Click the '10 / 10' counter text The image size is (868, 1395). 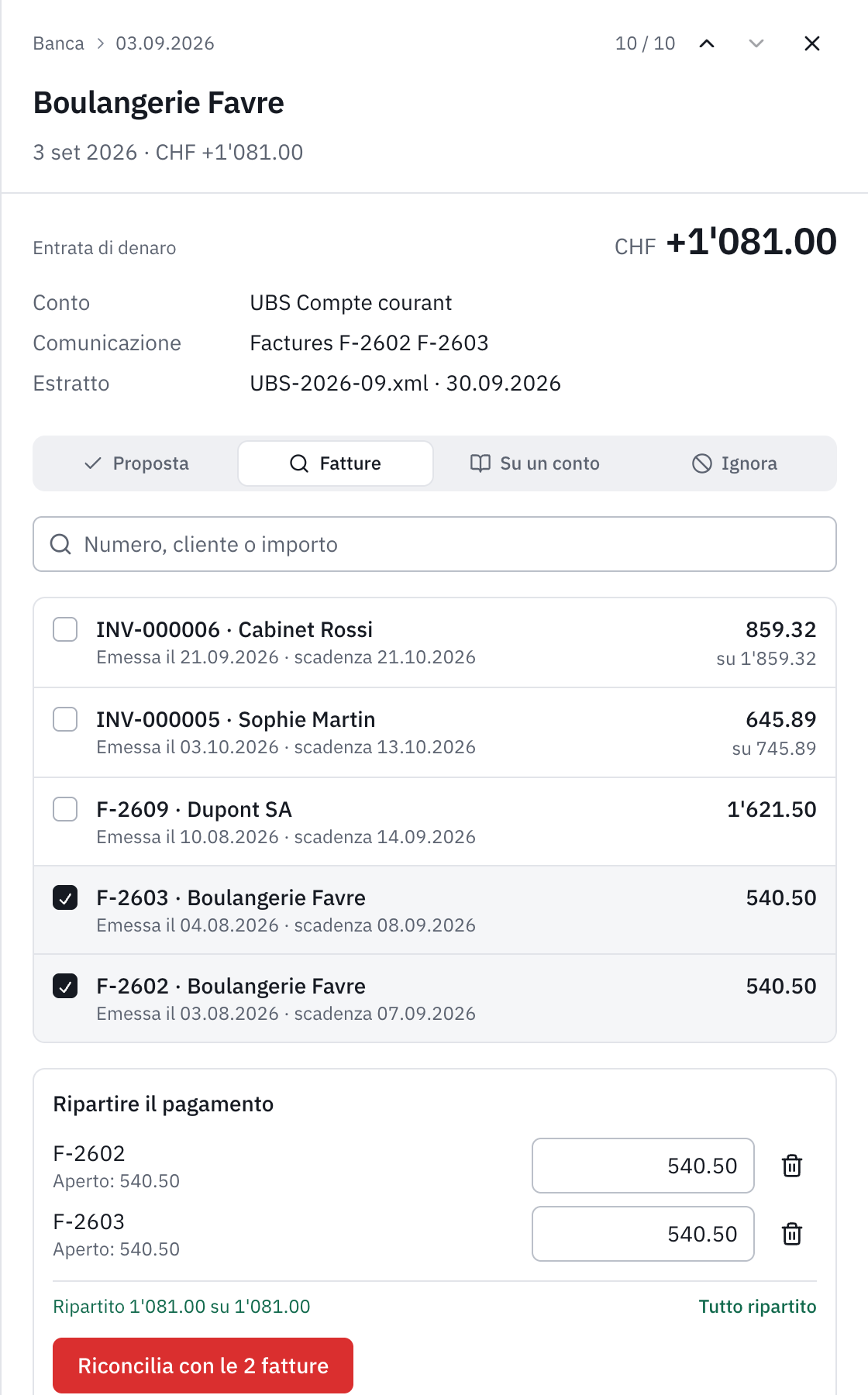tap(646, 43)
